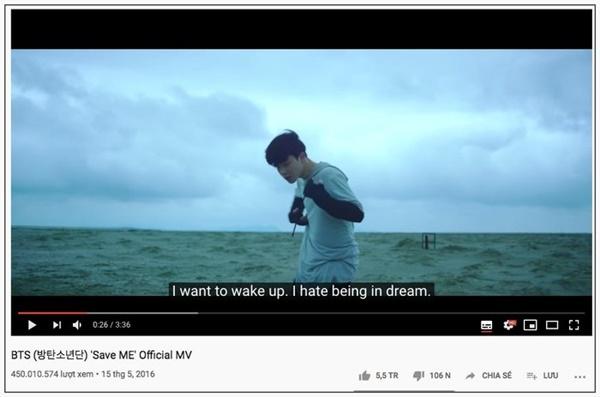Skip to the next video
Image resolution: width=600 pixels, height=397 pixels.
[x=57, y=325]
